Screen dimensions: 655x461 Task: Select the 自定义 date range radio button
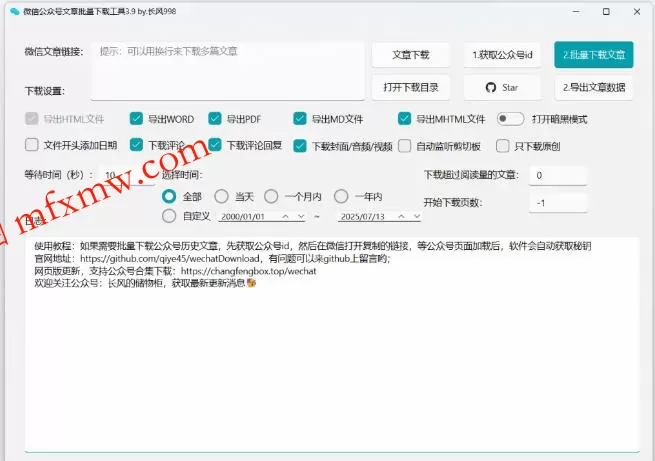[x=169, y=216]
